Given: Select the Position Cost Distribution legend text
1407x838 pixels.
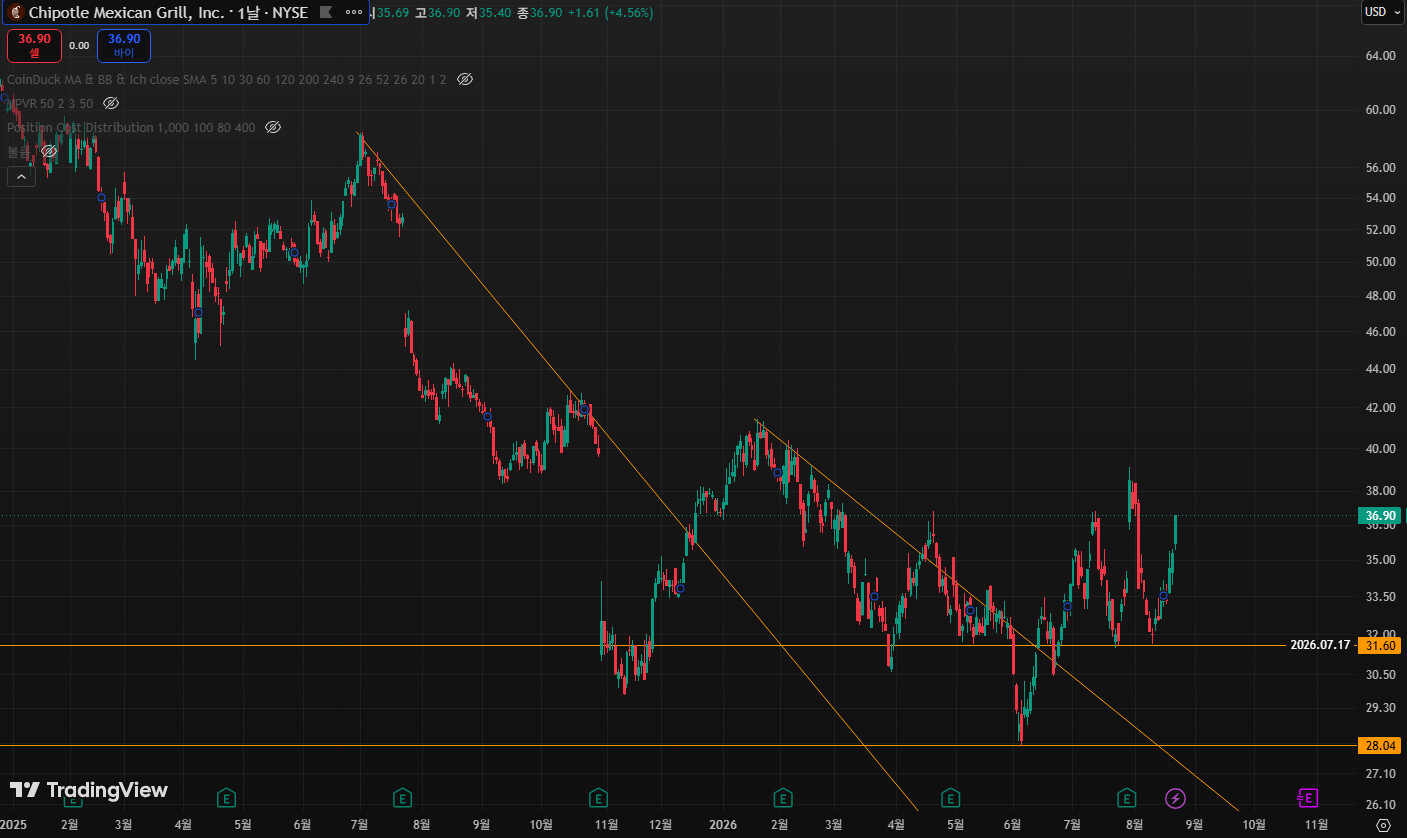Looking at the screenshot, I should pos(131,127).
